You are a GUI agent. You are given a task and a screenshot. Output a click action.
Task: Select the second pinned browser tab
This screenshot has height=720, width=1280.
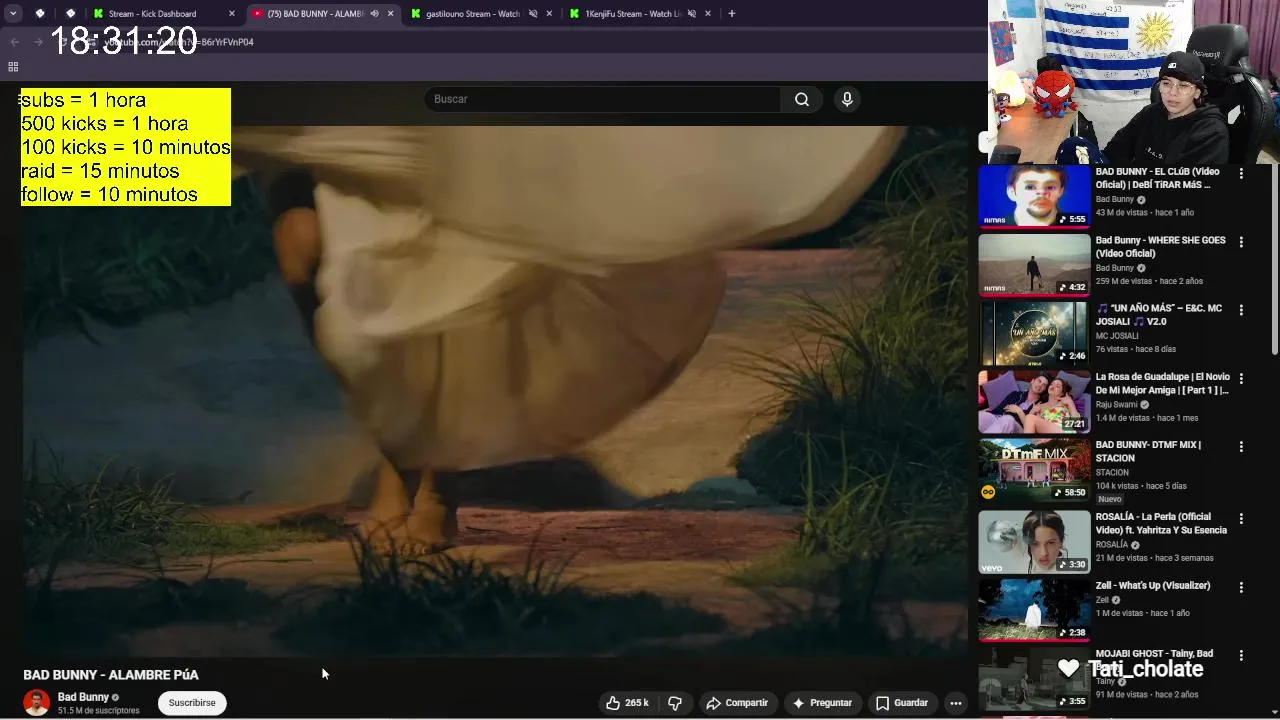[x=71, y=14]
